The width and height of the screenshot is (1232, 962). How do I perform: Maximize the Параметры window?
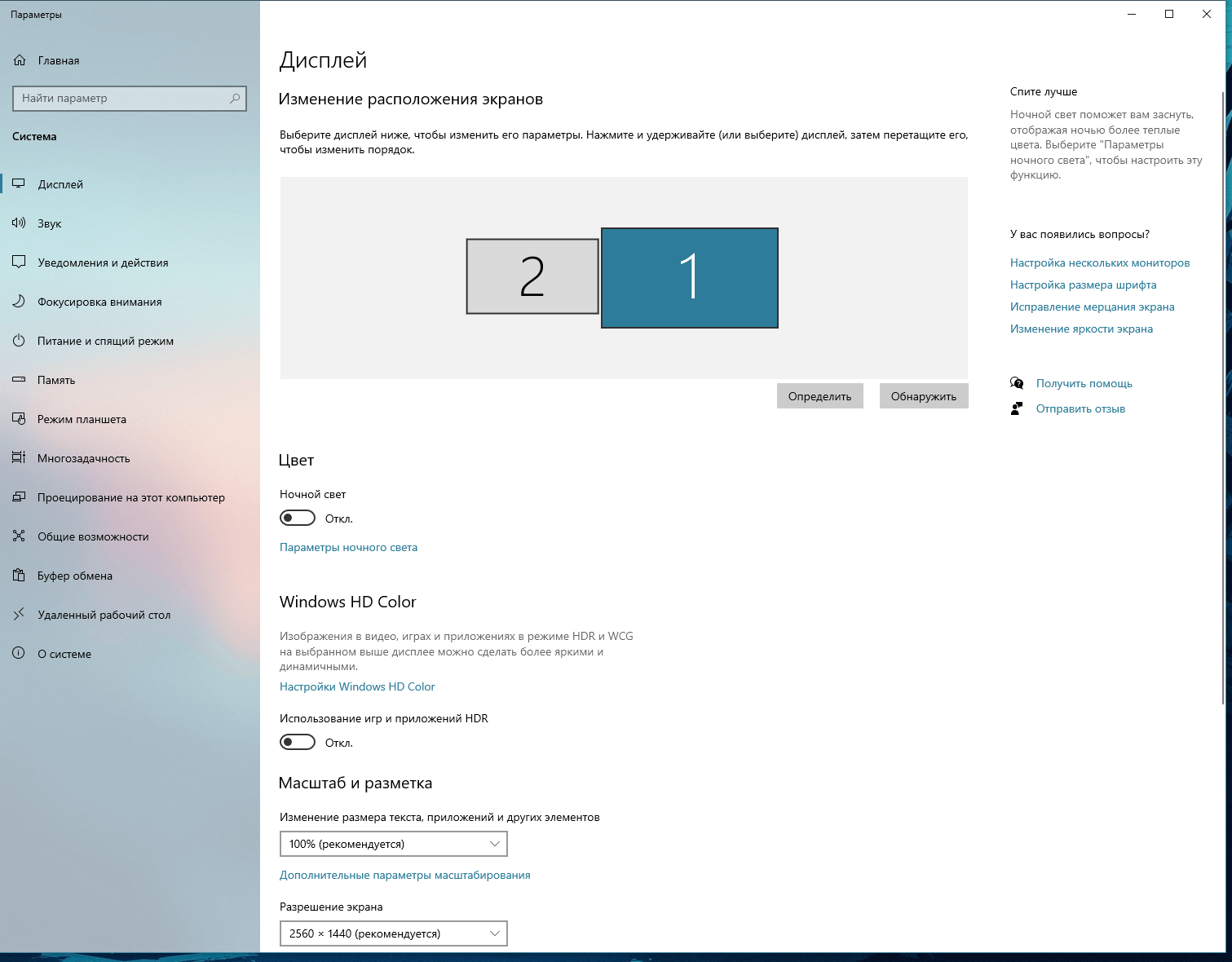click(1169, 14)
